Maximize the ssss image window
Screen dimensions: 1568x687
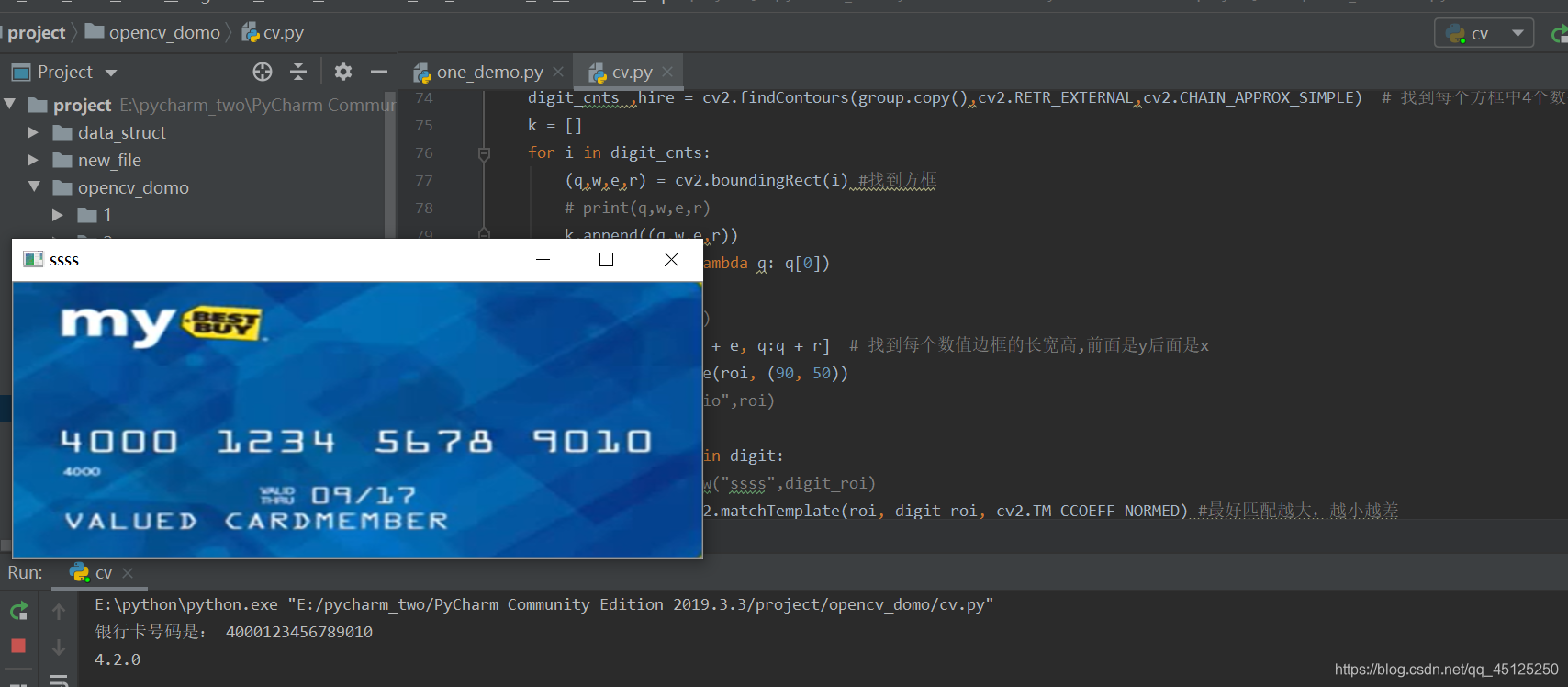tap(606, 260)
